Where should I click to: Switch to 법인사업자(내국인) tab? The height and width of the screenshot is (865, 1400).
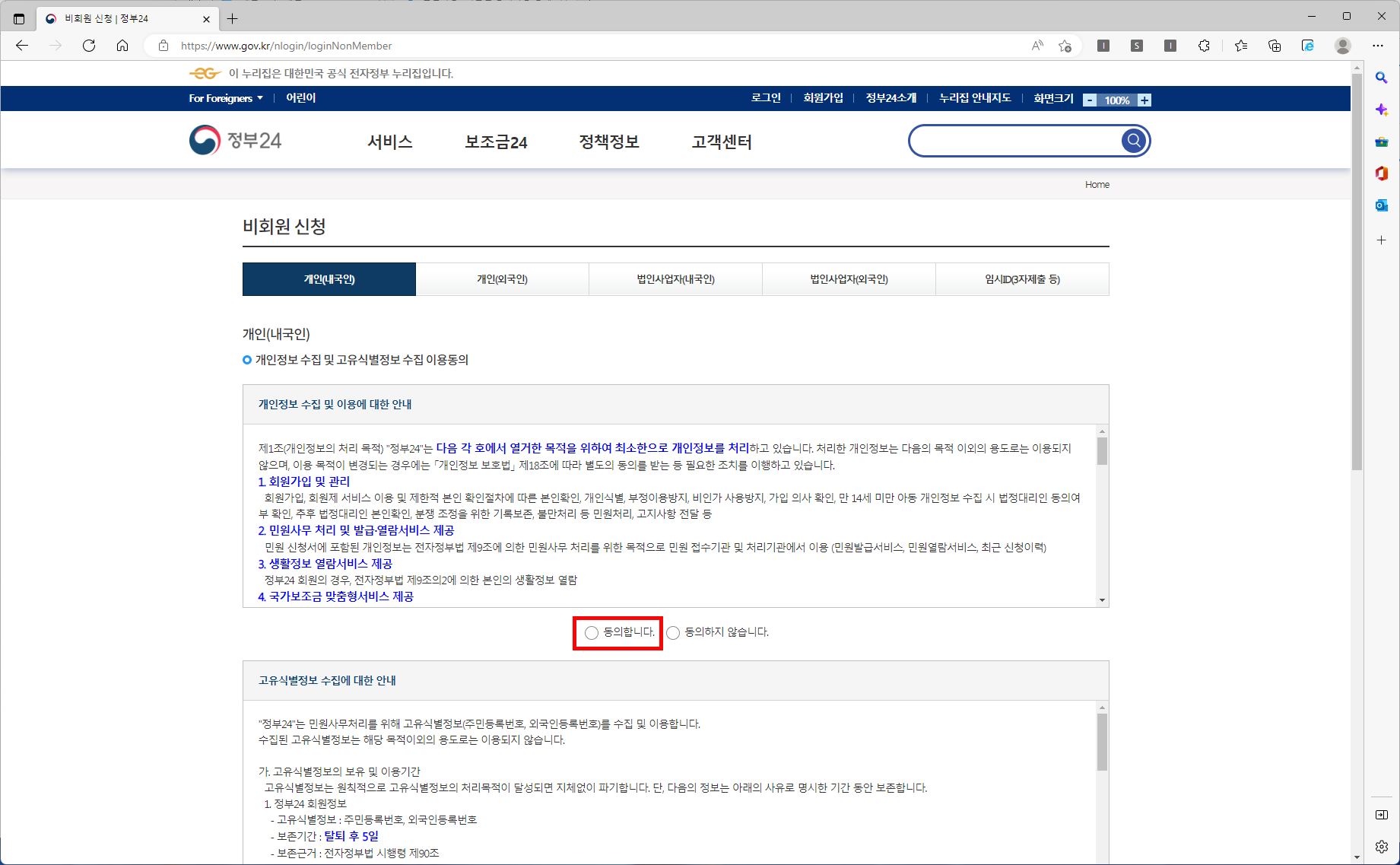coord(676,279)
